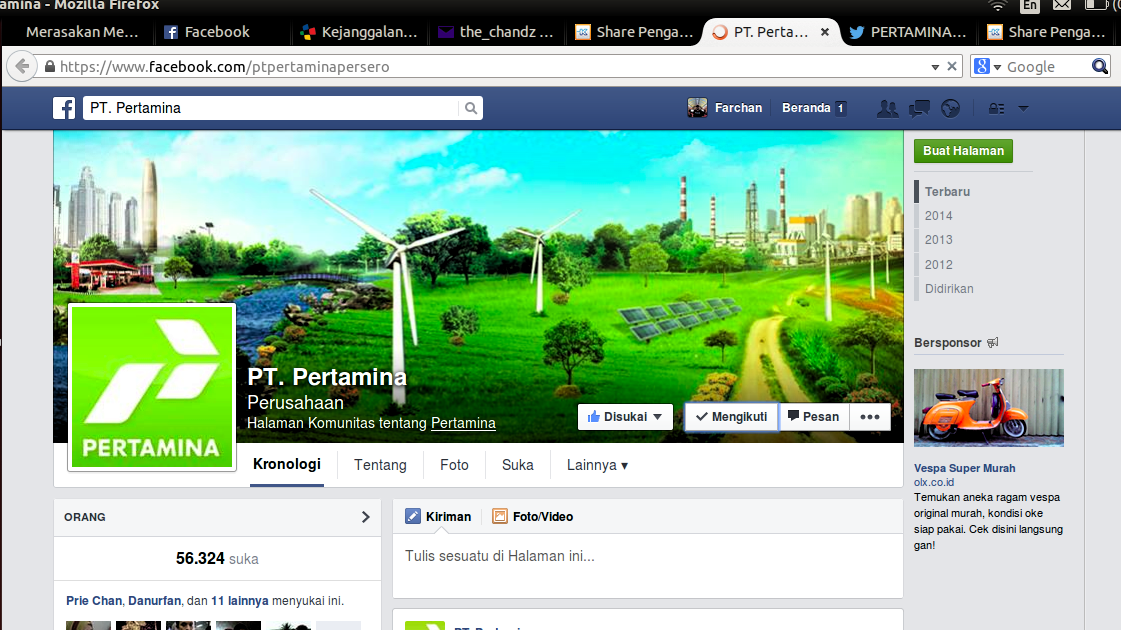Image resolution: width=1121 pixels, height=630 pixels.
Task: Open the privacy shortcuts lock icon
Action: [996, 108]
